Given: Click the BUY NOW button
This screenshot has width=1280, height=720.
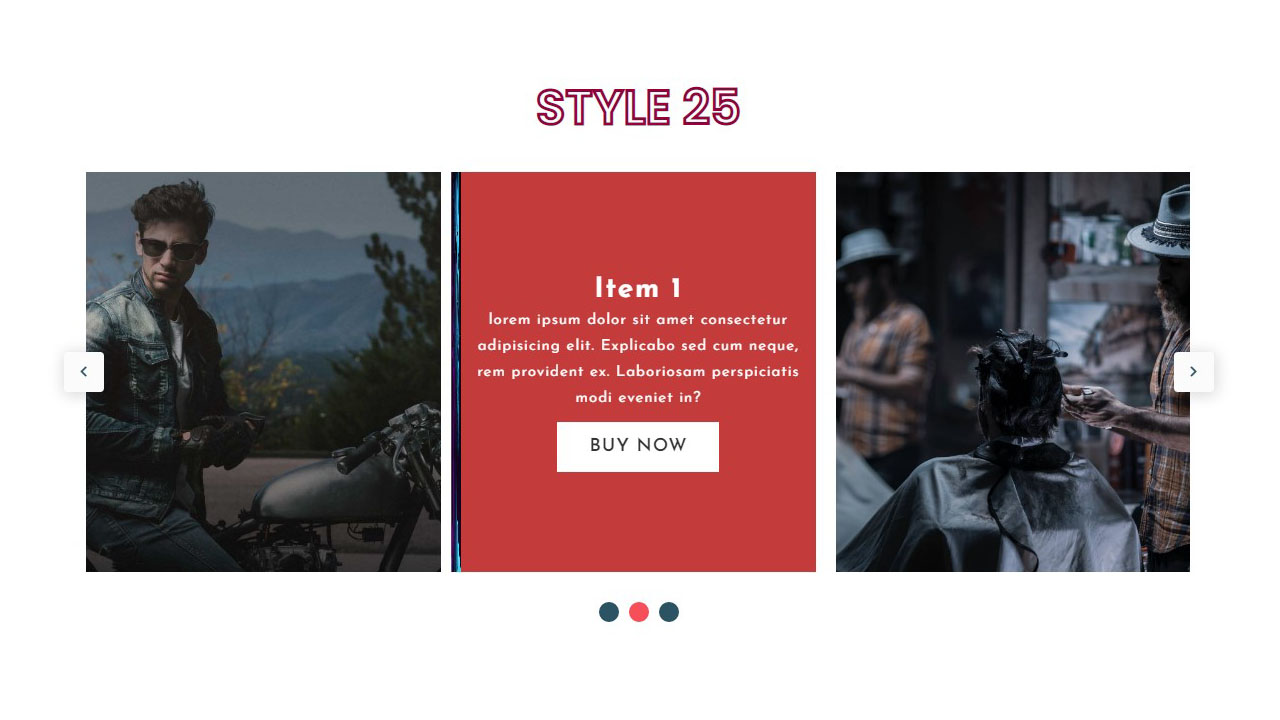Looking at the screenshot, I should 638,447.
